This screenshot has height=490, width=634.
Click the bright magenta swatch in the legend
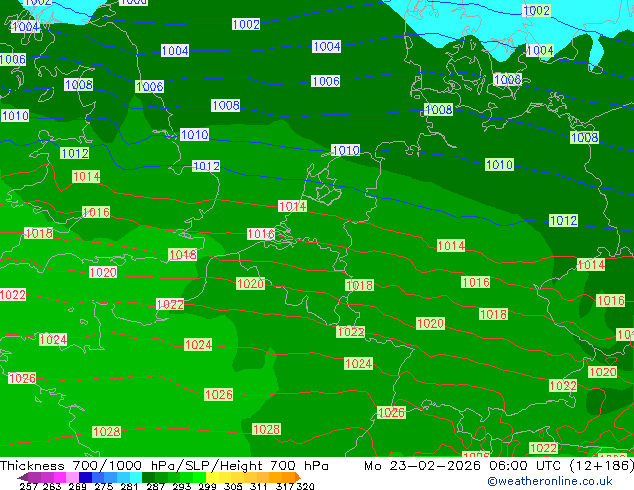point(60,477)
